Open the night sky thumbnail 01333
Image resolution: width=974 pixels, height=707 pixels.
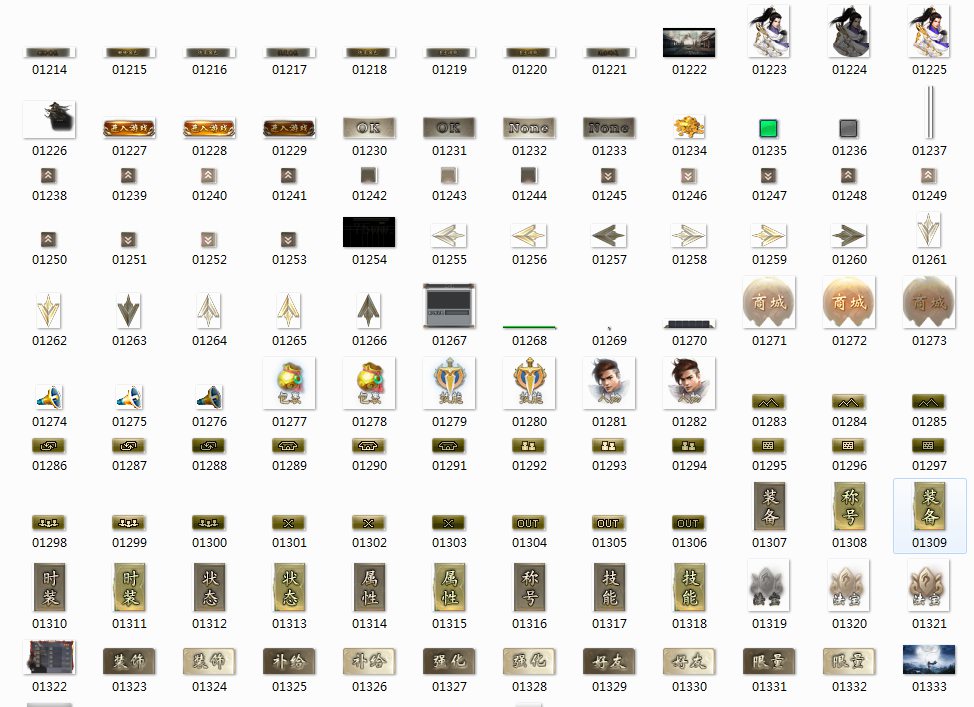928,660
